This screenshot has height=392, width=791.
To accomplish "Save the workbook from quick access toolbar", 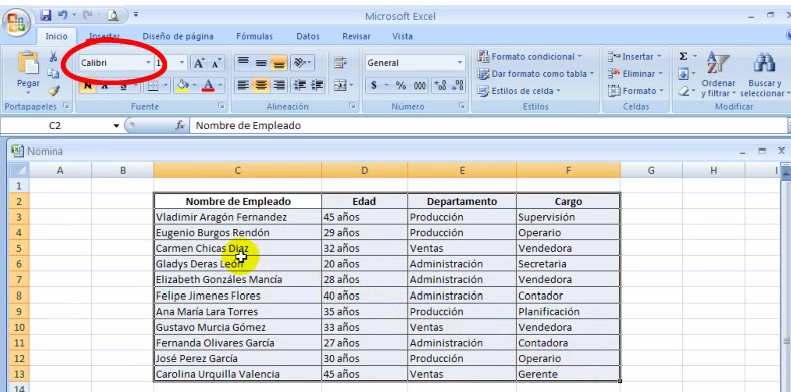I will coord(45,16).
